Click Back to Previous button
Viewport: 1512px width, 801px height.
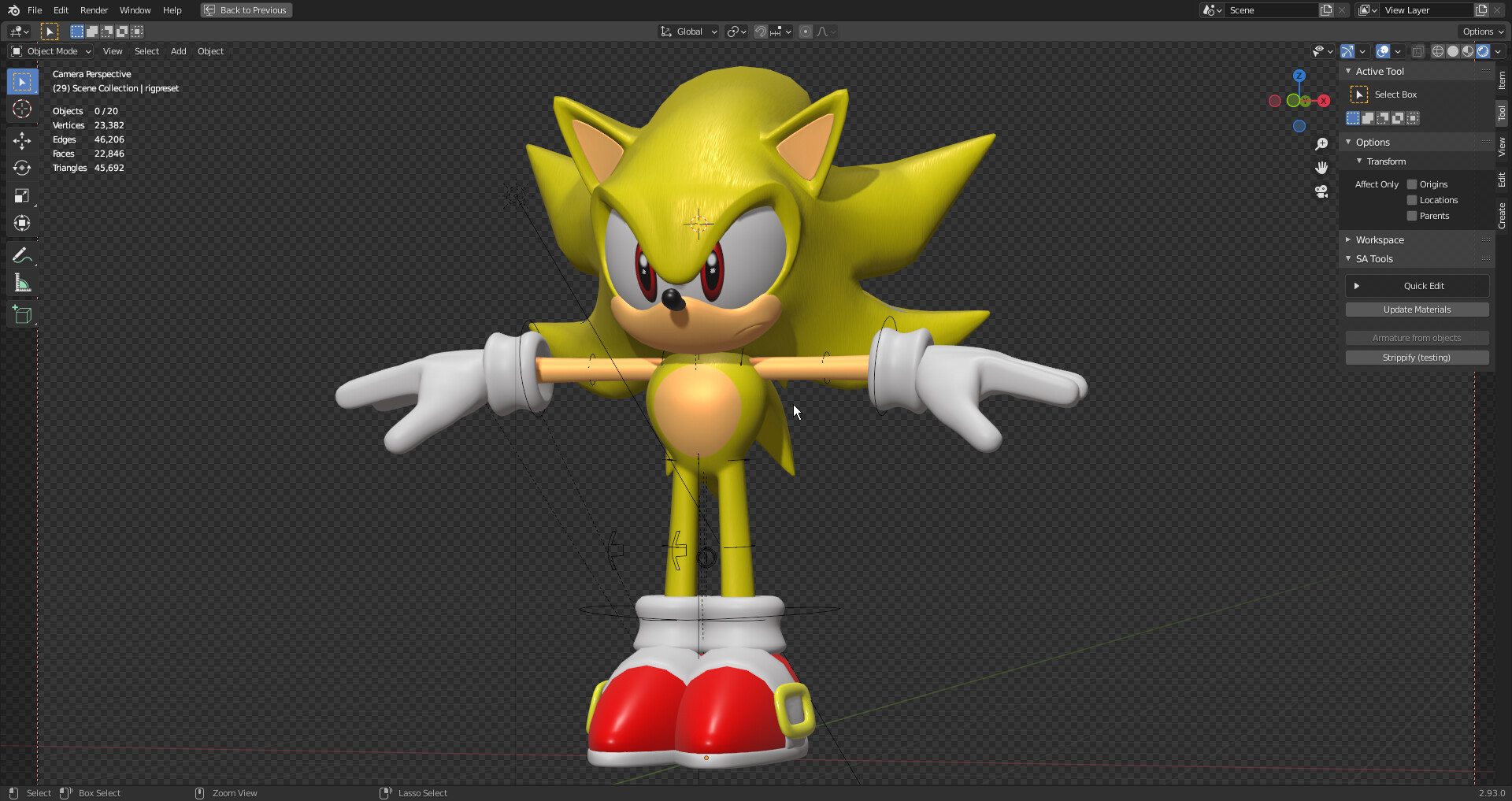point(246,10)
